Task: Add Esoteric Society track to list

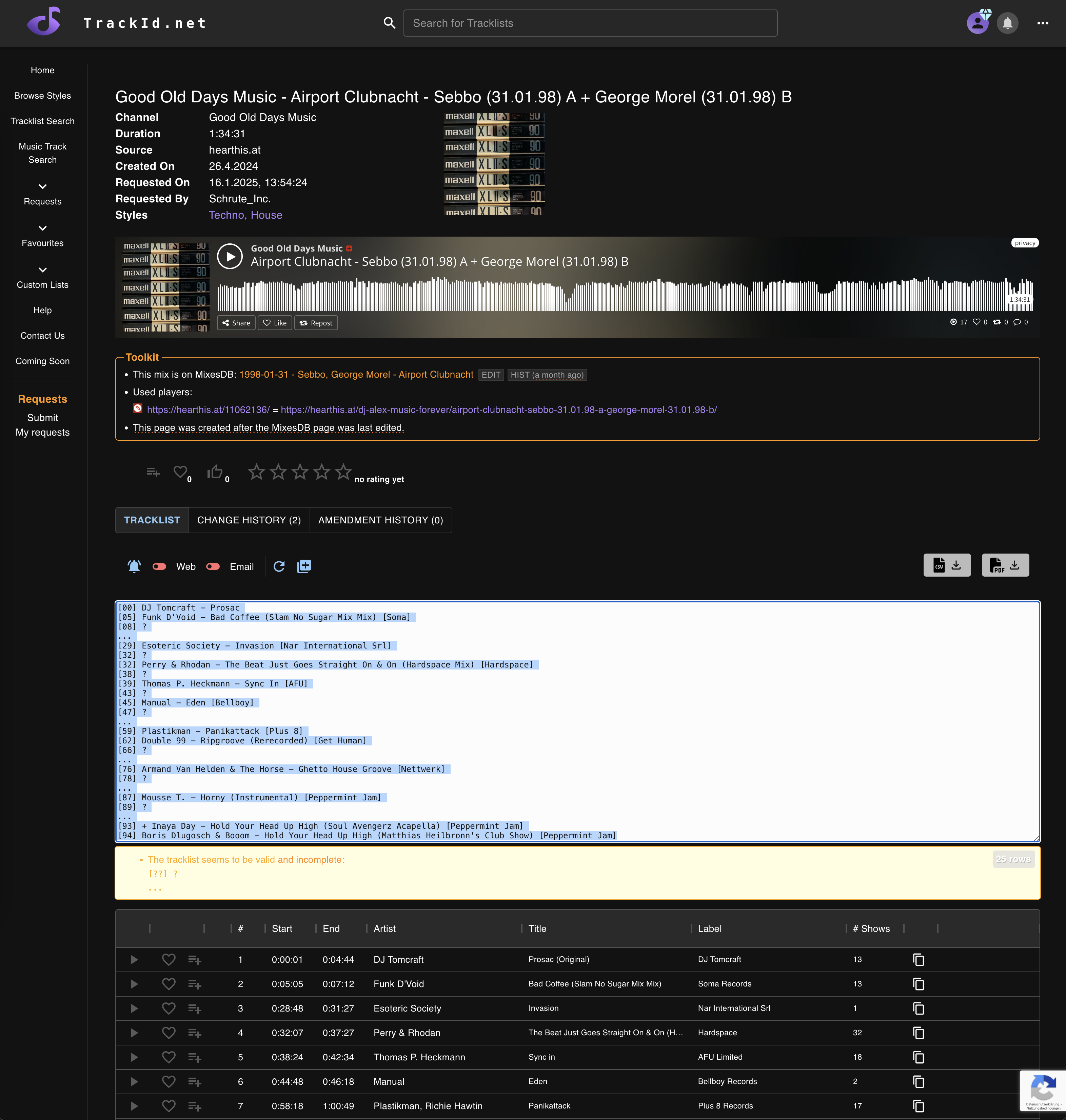Action: point(195,1008)
